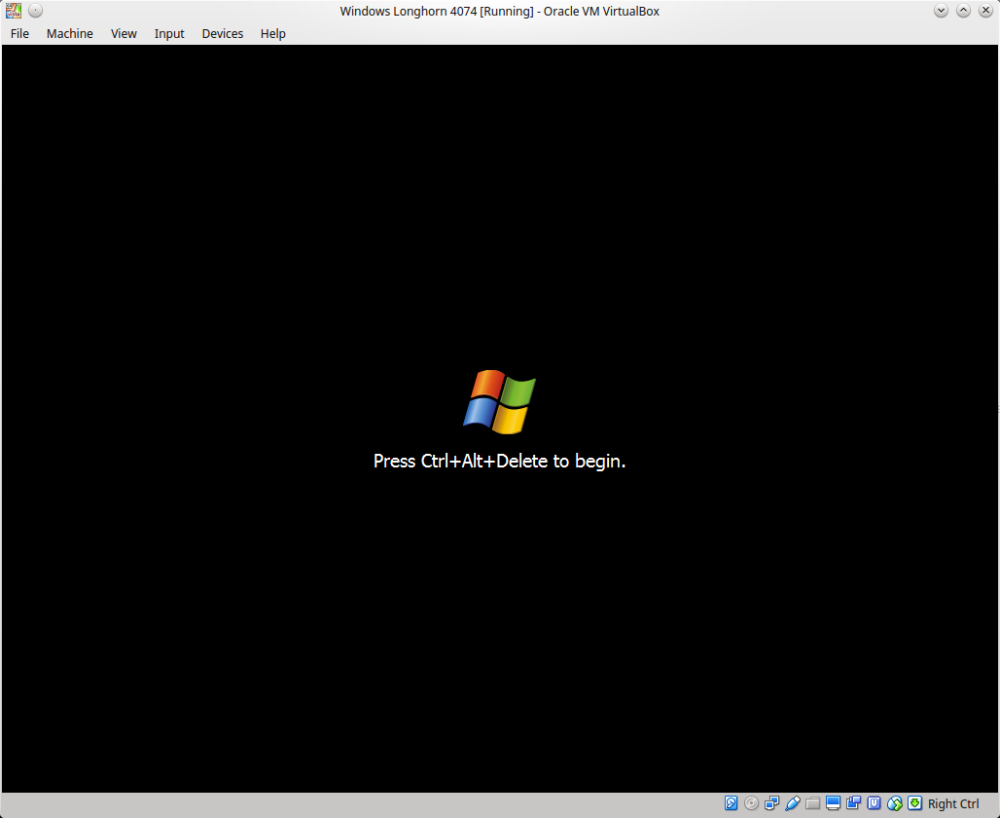Open the View menu
The height and width of the screenshot is (818, 1000).
123,33
